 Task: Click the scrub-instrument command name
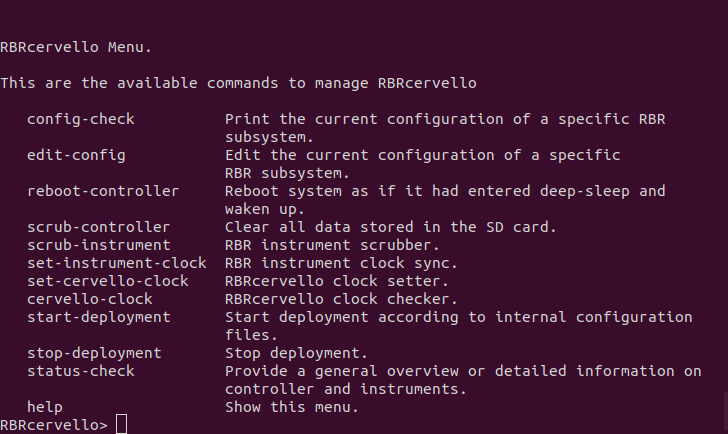(98, 245)
